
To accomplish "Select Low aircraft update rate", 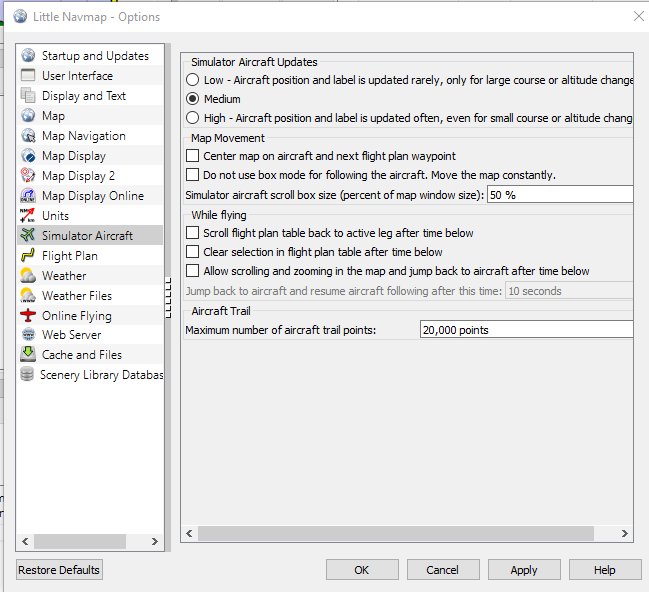I will point(192,79).
